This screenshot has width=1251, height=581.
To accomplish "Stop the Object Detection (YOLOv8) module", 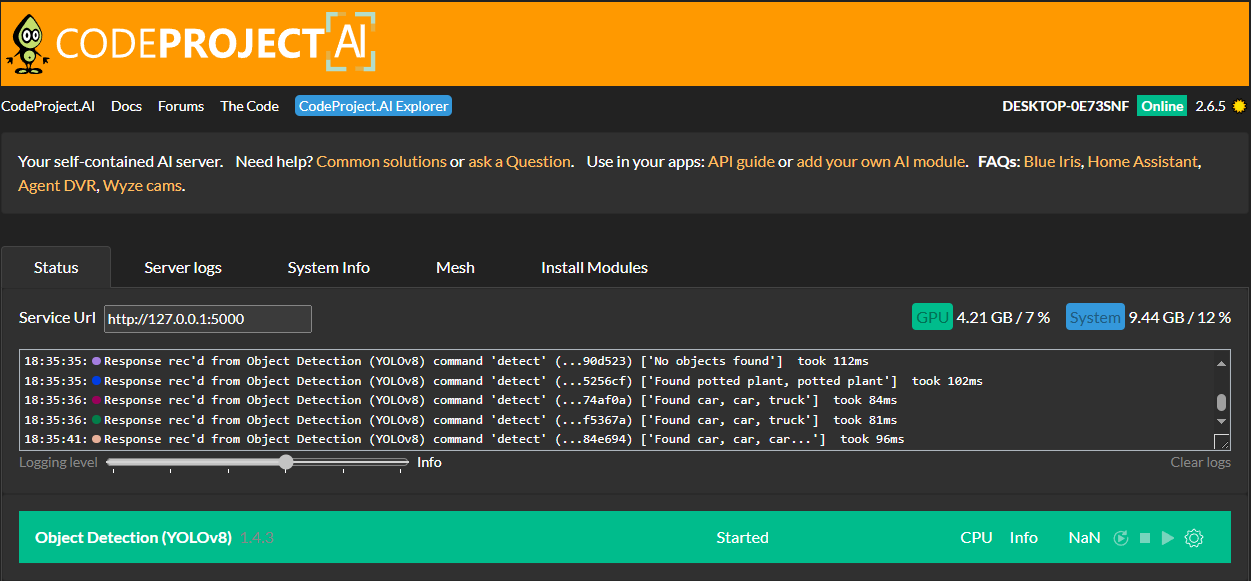I will (1146, 538).
